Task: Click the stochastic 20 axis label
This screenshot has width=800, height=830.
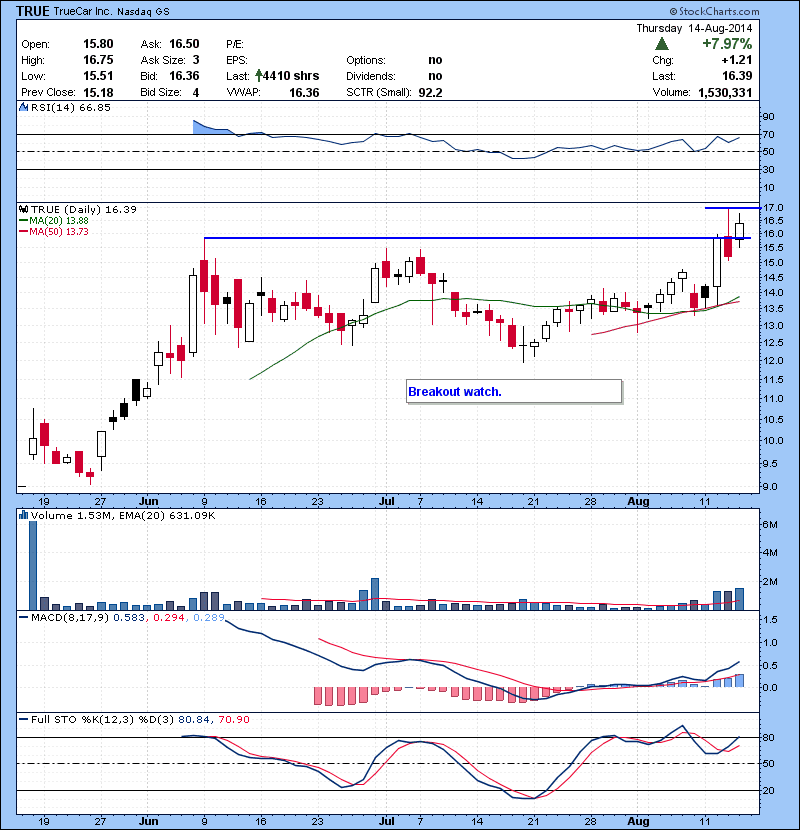Action: [768, 790]
